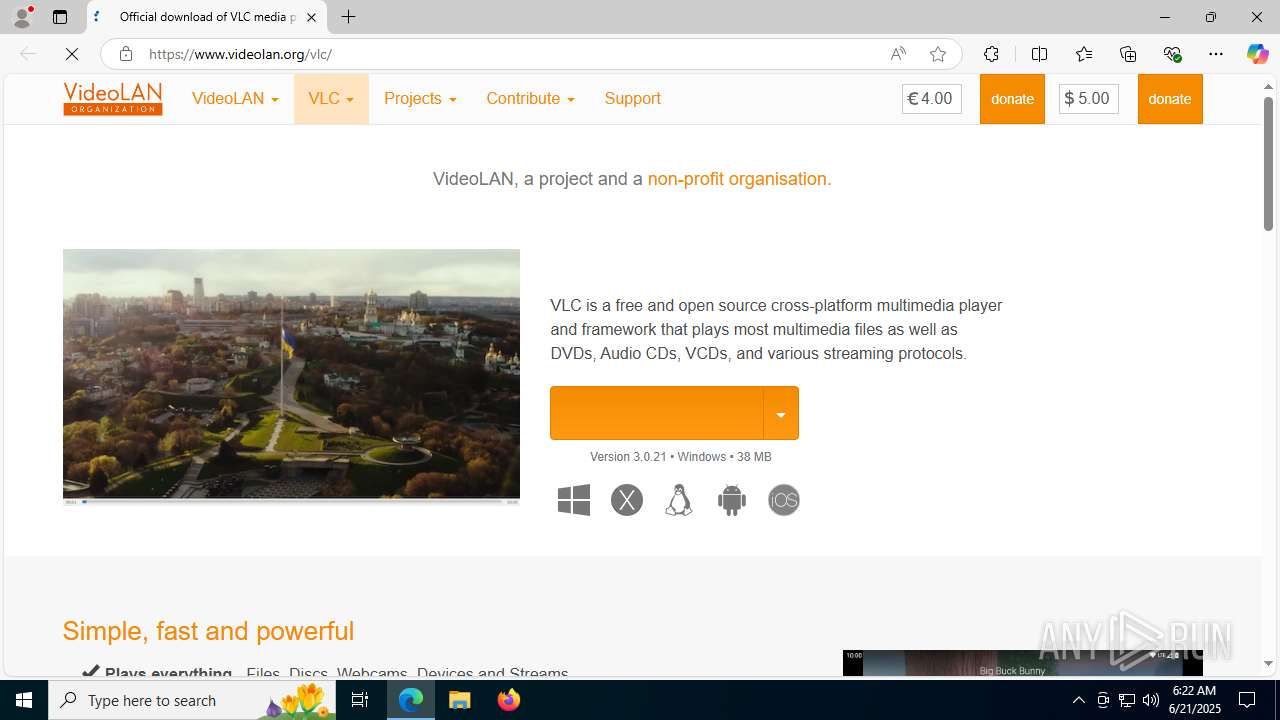The image size is (1280, 720).
Task: Open Task View on taskbar
Action: (360, 700)
